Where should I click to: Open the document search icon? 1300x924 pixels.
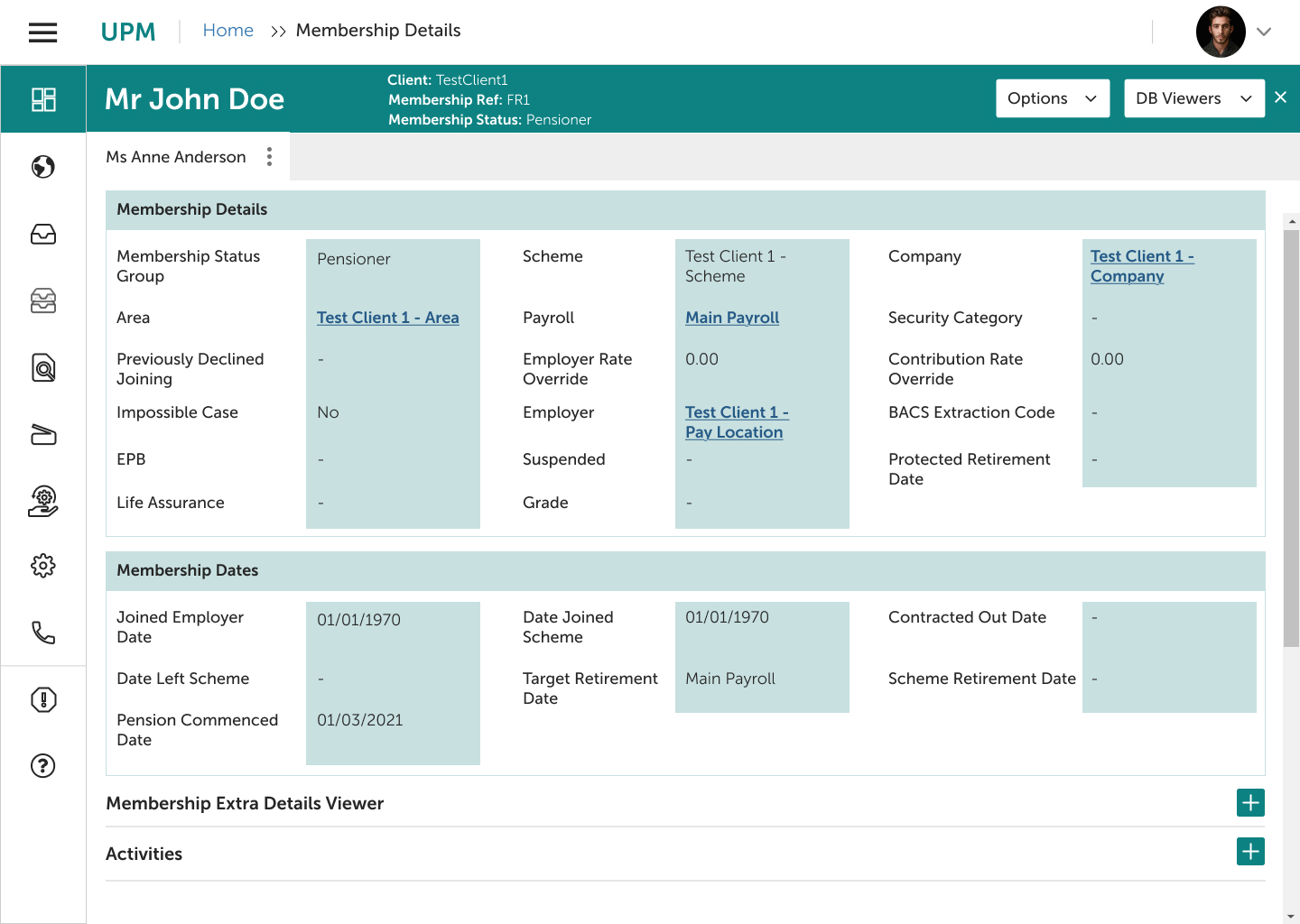click(x=42, y=367)
